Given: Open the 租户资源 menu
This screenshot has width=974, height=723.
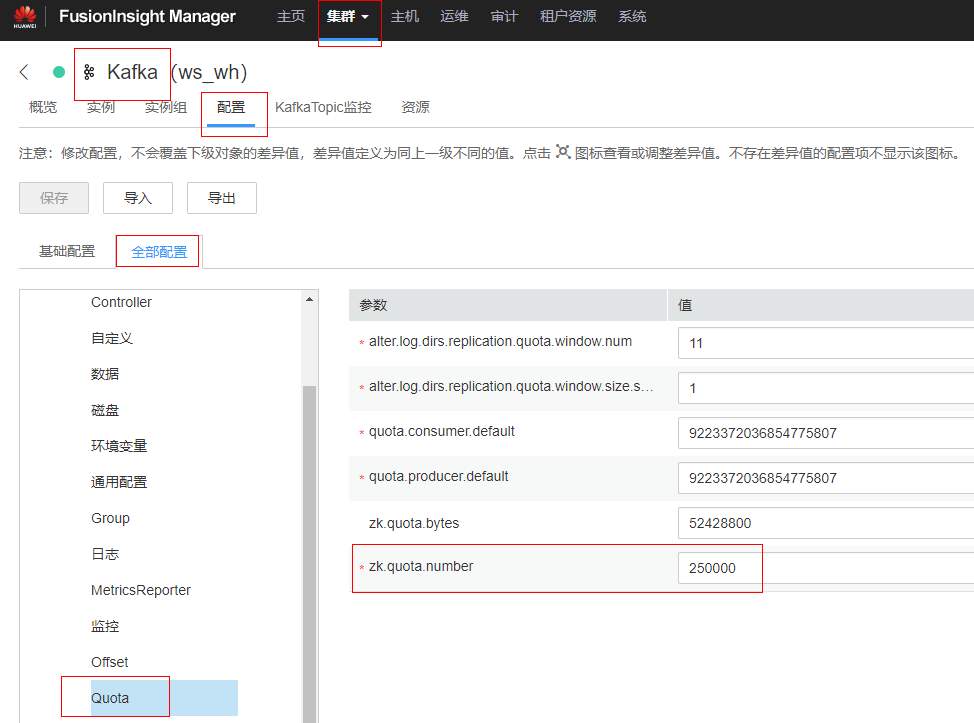Looking at the screenshot, I should [568, 17].
